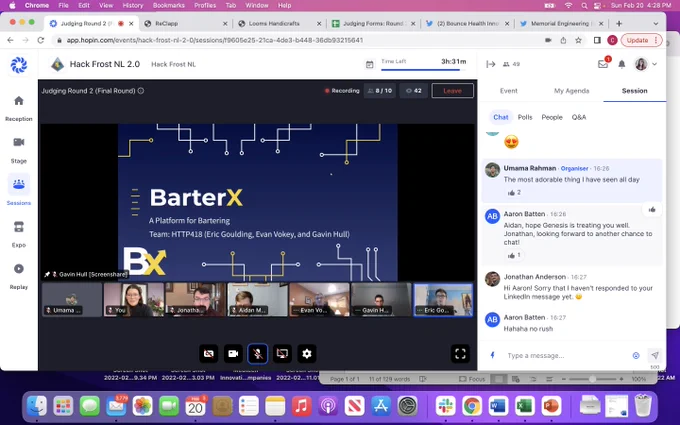Image resolution: width=680 pixels, height=425 pixels.
Task: Select Umama's video thumbnail
Action: (72, 300)
